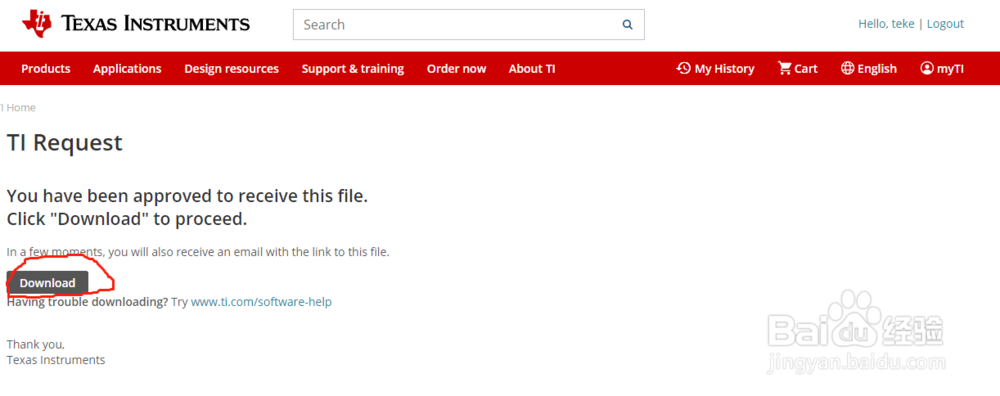The image size is (1000, 396).
Task: Click the TI Request page heading
Action: coord(64,143)
